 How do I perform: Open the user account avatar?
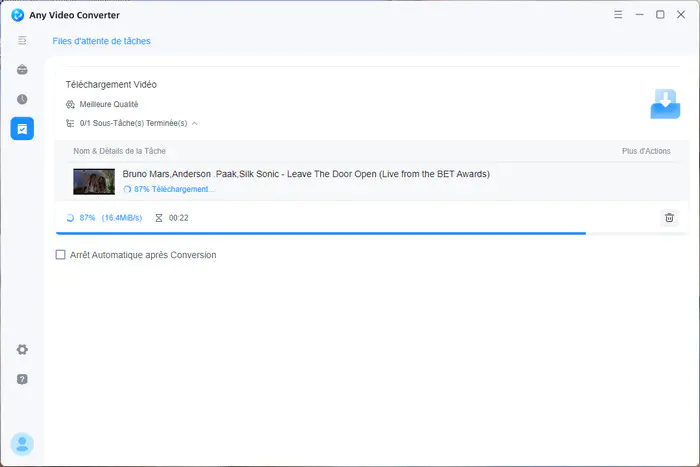[x=22, y=443]
